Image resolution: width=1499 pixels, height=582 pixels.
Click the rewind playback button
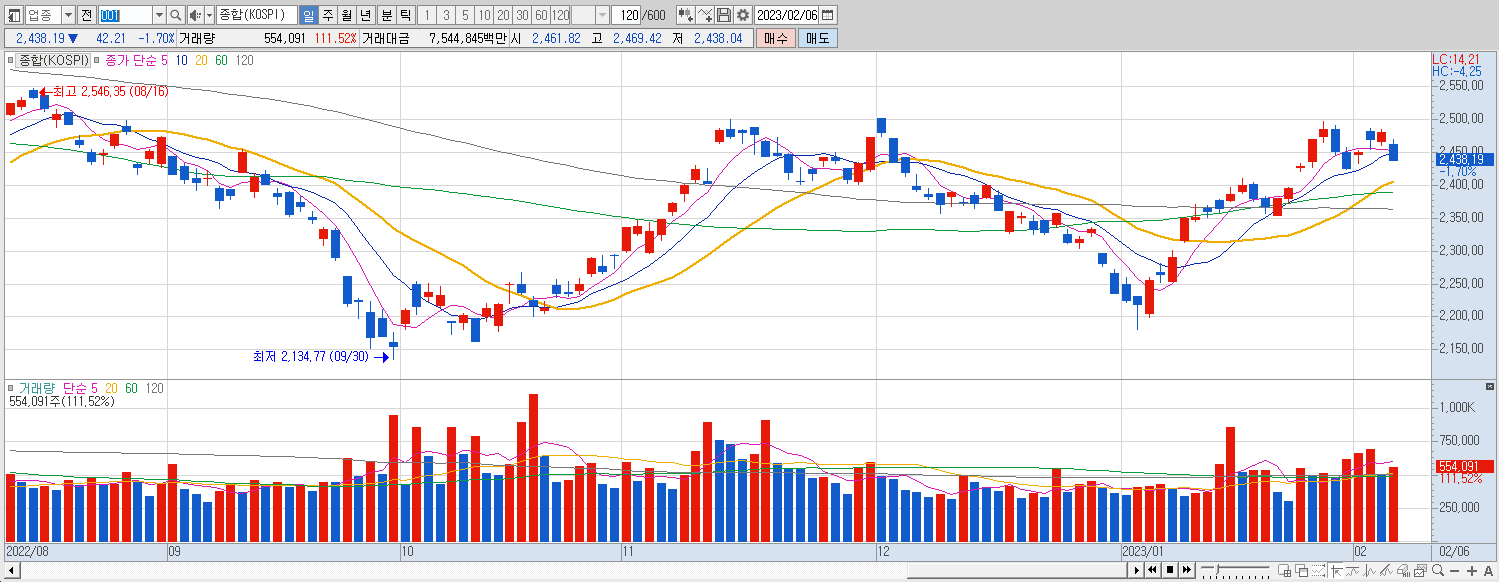coord(1153,570)
